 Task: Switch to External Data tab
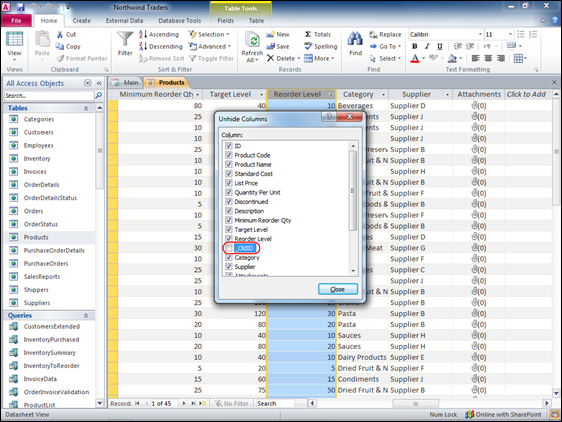click(124, 21)
